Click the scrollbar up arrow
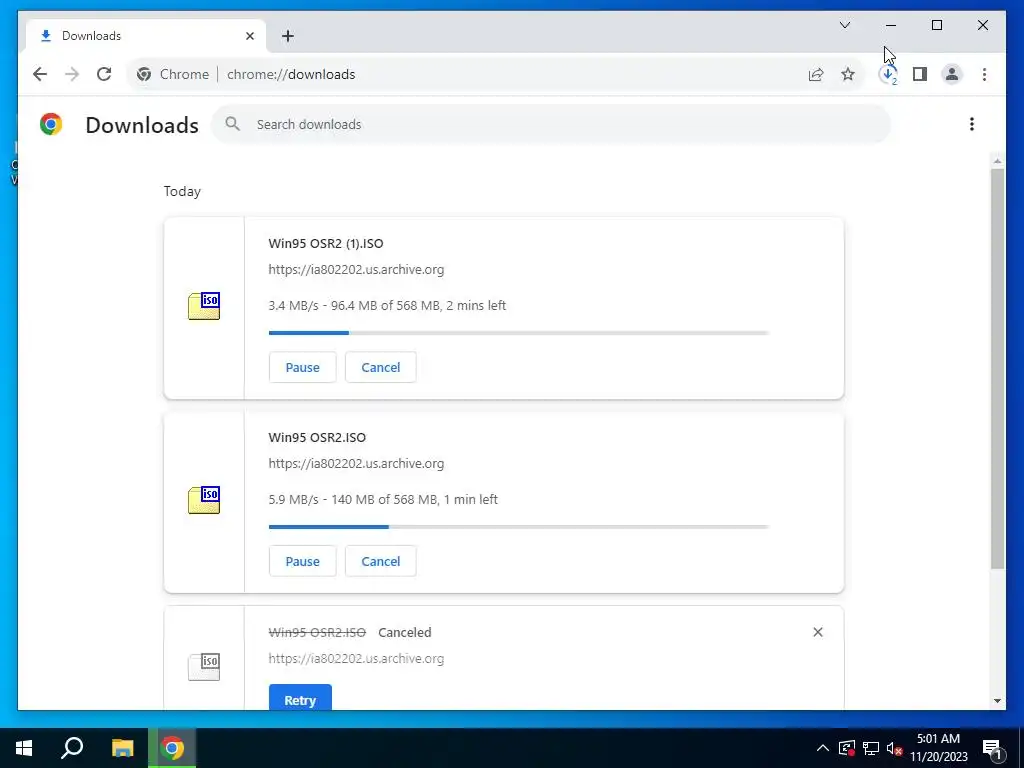Screen dimensions: 1024x768 (997, 161)
